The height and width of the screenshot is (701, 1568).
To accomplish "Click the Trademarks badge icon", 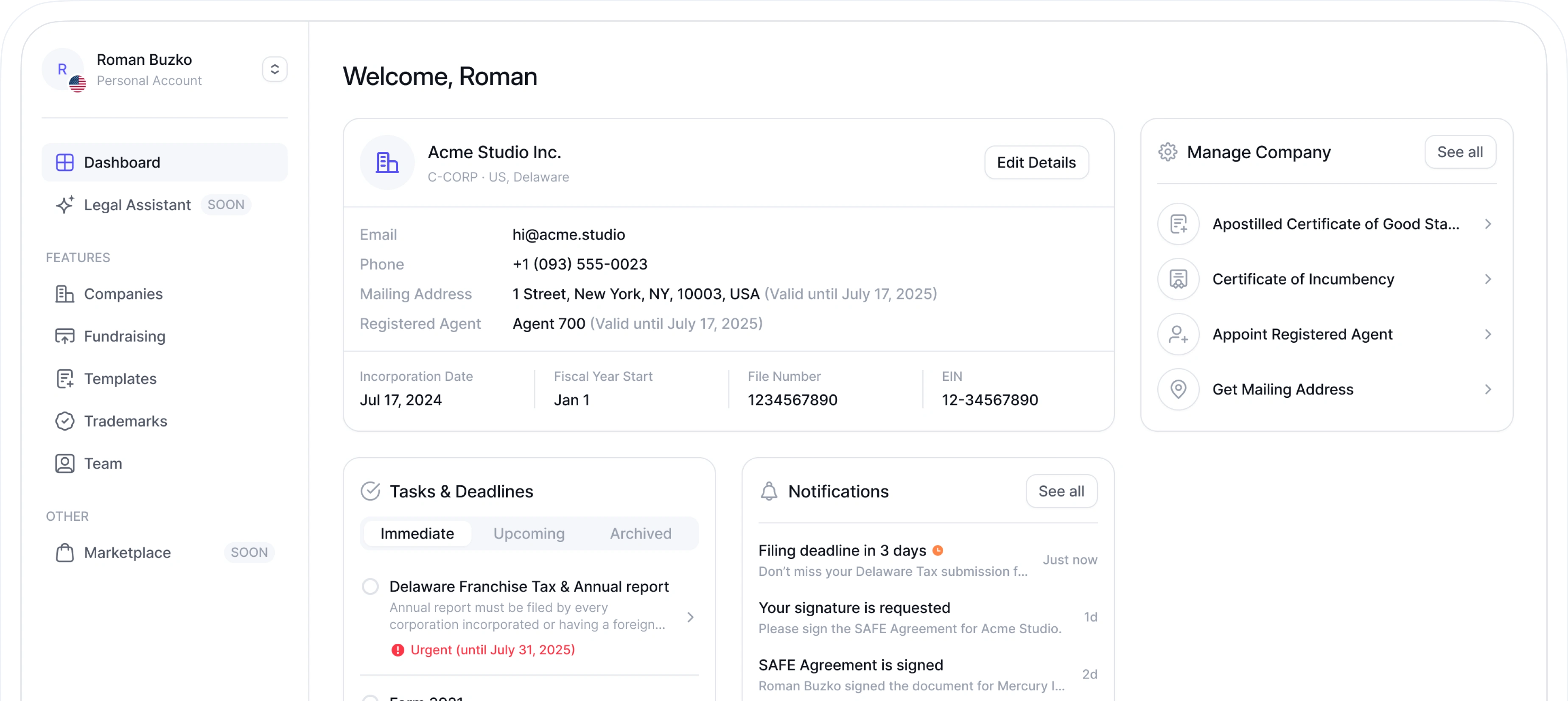I will [x=64, y=421].
